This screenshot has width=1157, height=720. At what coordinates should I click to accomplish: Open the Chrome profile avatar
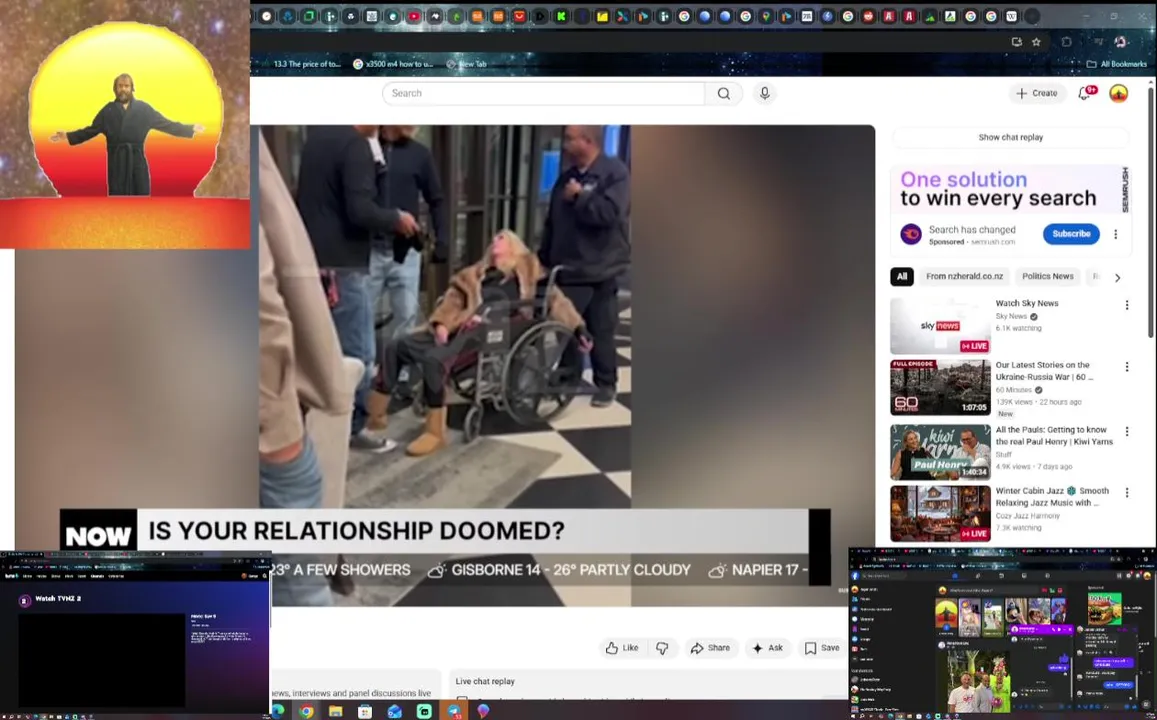tap(1121, 42)
